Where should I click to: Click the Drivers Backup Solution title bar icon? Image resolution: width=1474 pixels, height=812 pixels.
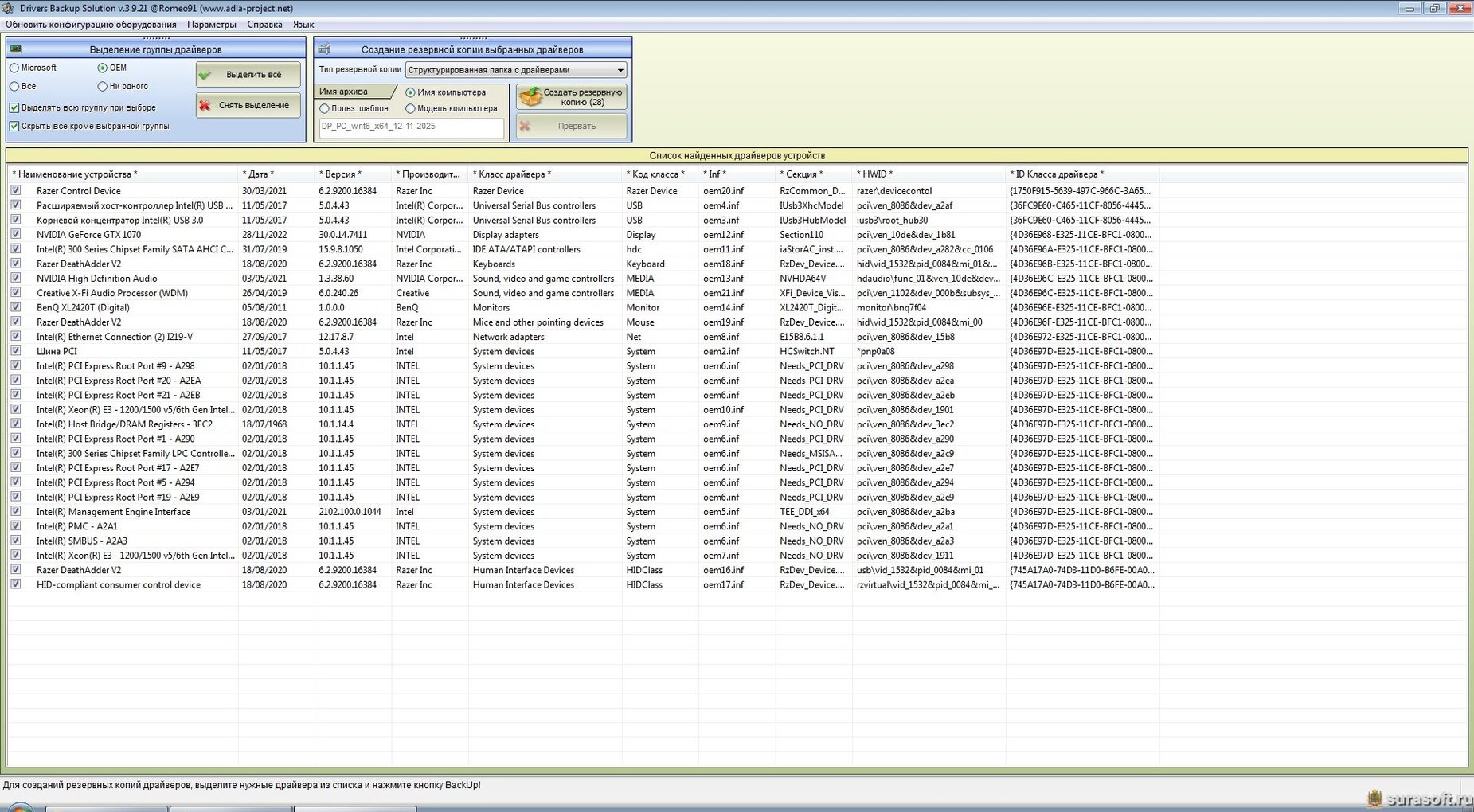click(8, 8)
